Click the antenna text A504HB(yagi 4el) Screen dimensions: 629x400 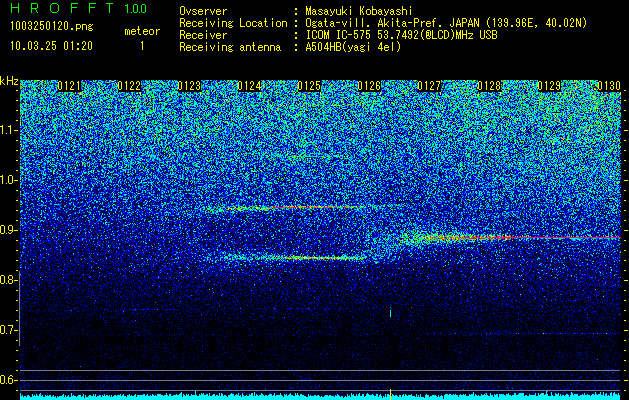(x=353, y=47)
